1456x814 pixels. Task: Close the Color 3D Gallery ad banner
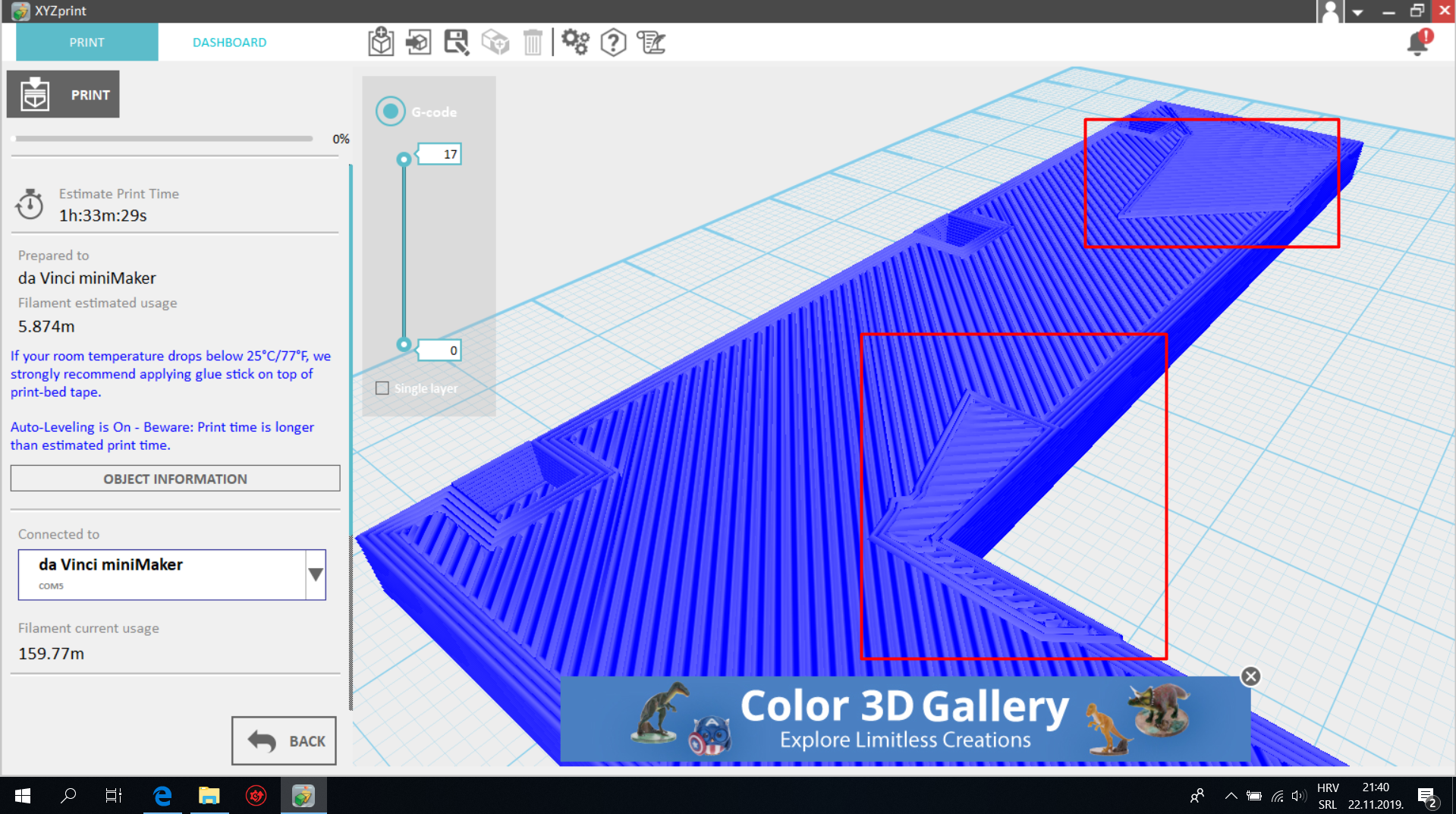pyautogui.click(x=1251, y=676)
